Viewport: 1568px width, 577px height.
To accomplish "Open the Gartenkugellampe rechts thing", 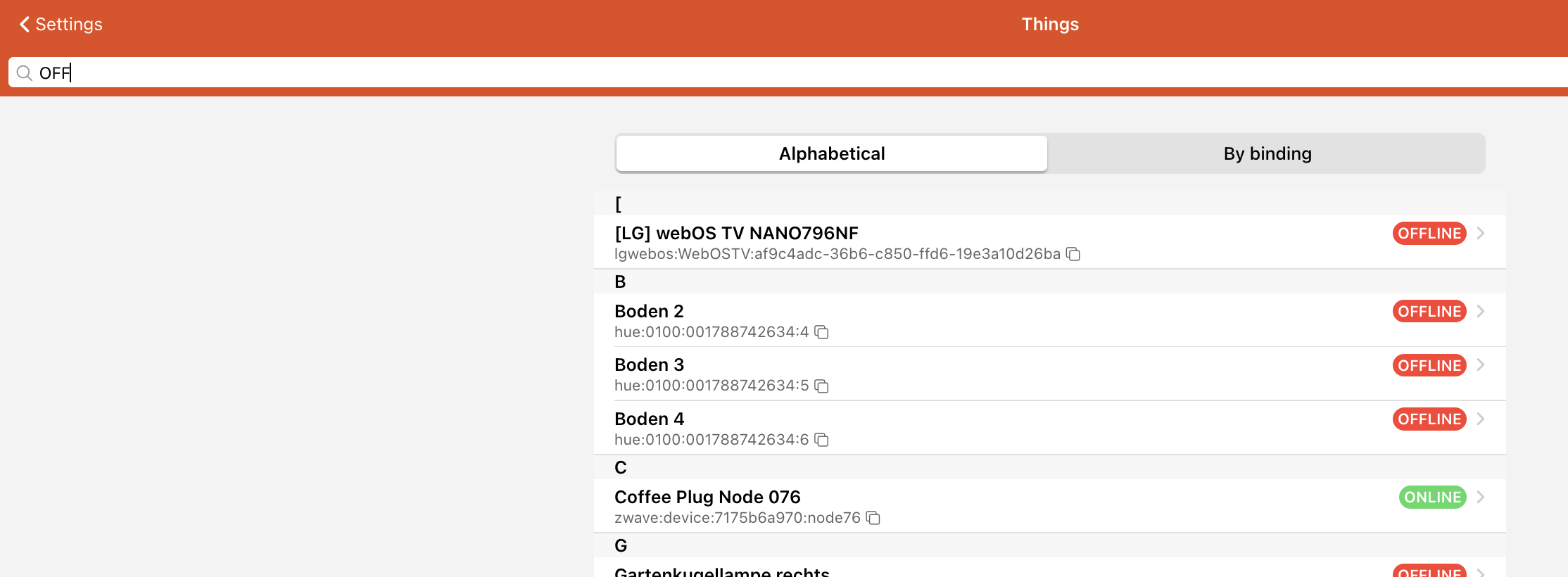I will [x=721, y=571].
